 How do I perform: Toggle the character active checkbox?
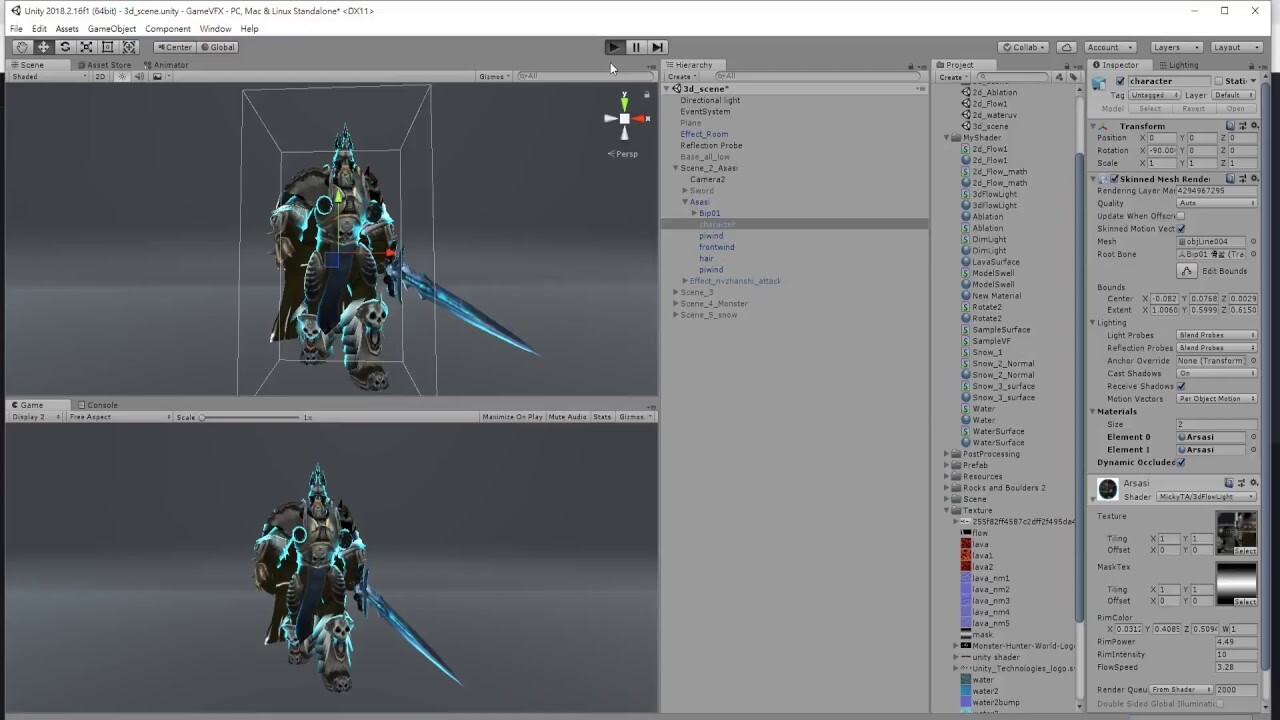coord(1121,81)
